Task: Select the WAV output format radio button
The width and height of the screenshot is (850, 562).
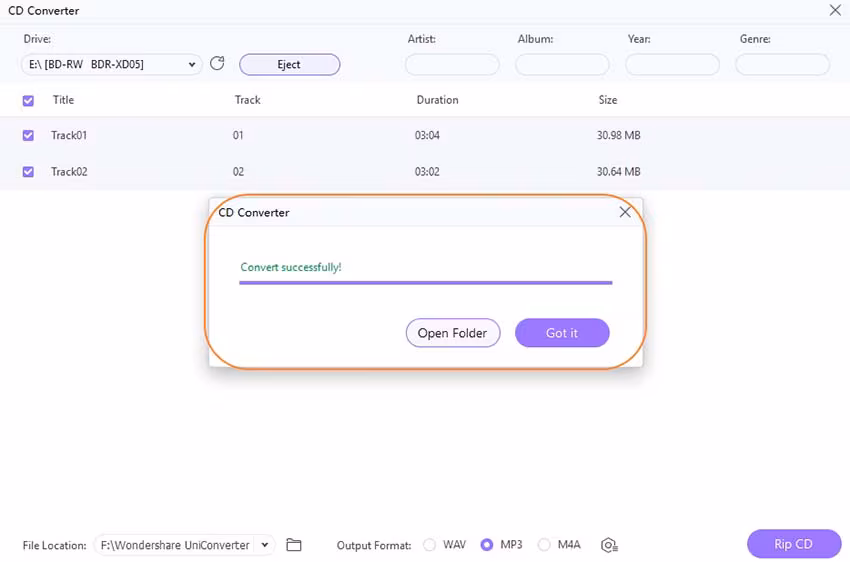Action: 430,545
